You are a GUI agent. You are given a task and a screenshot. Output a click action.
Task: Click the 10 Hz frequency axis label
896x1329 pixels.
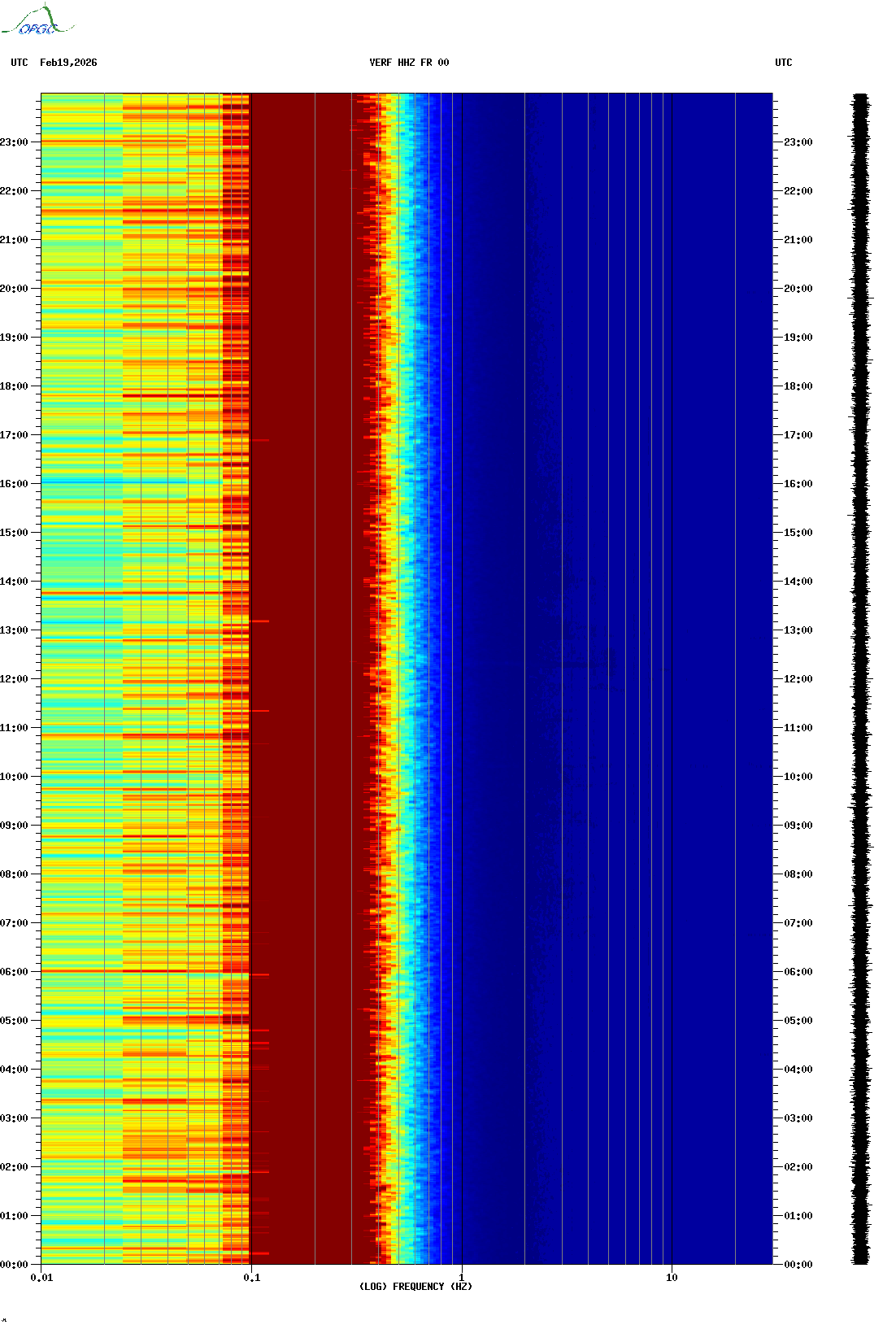coord(672,1278)
